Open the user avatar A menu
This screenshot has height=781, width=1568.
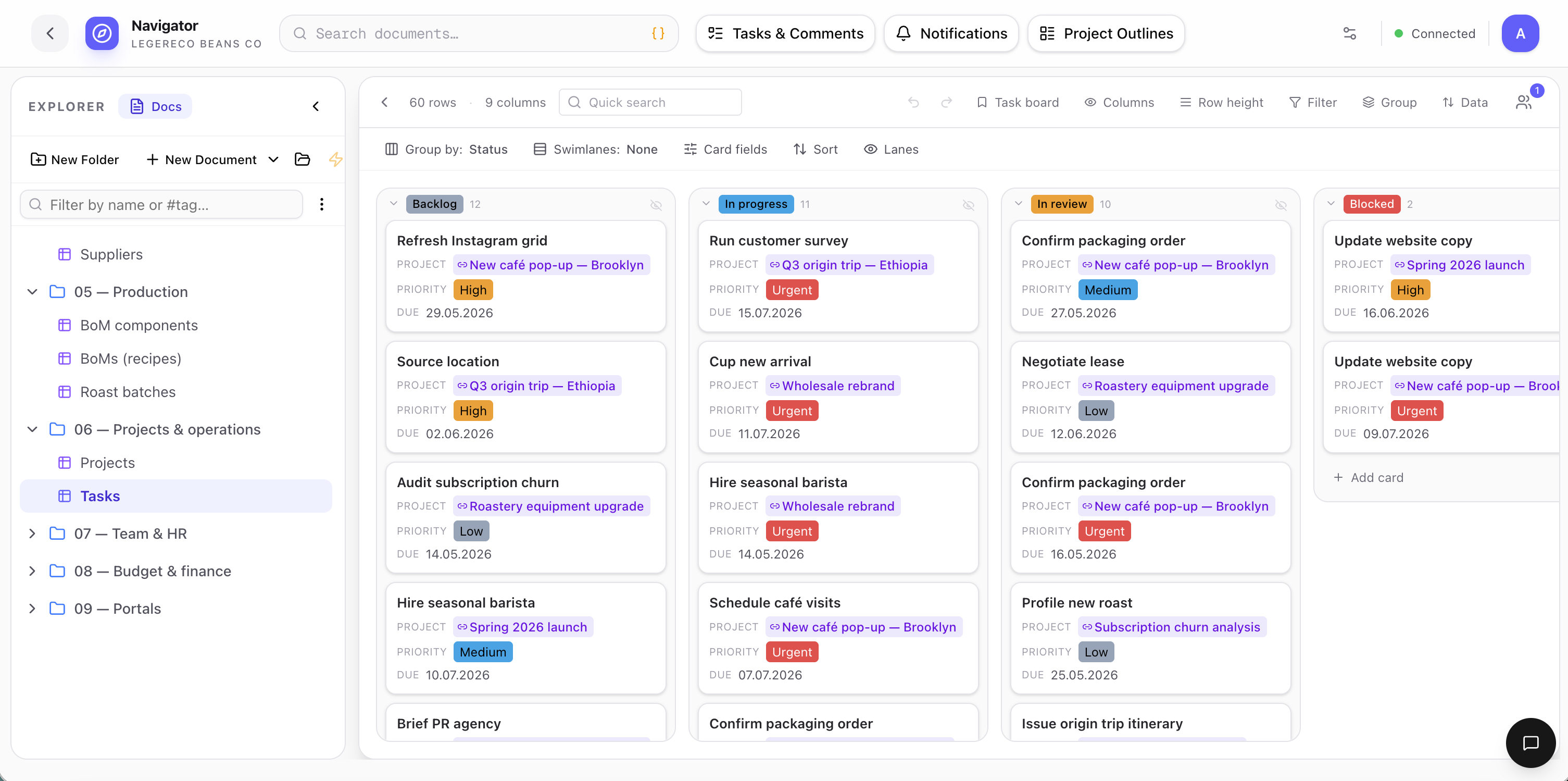tap(1520, 33)
